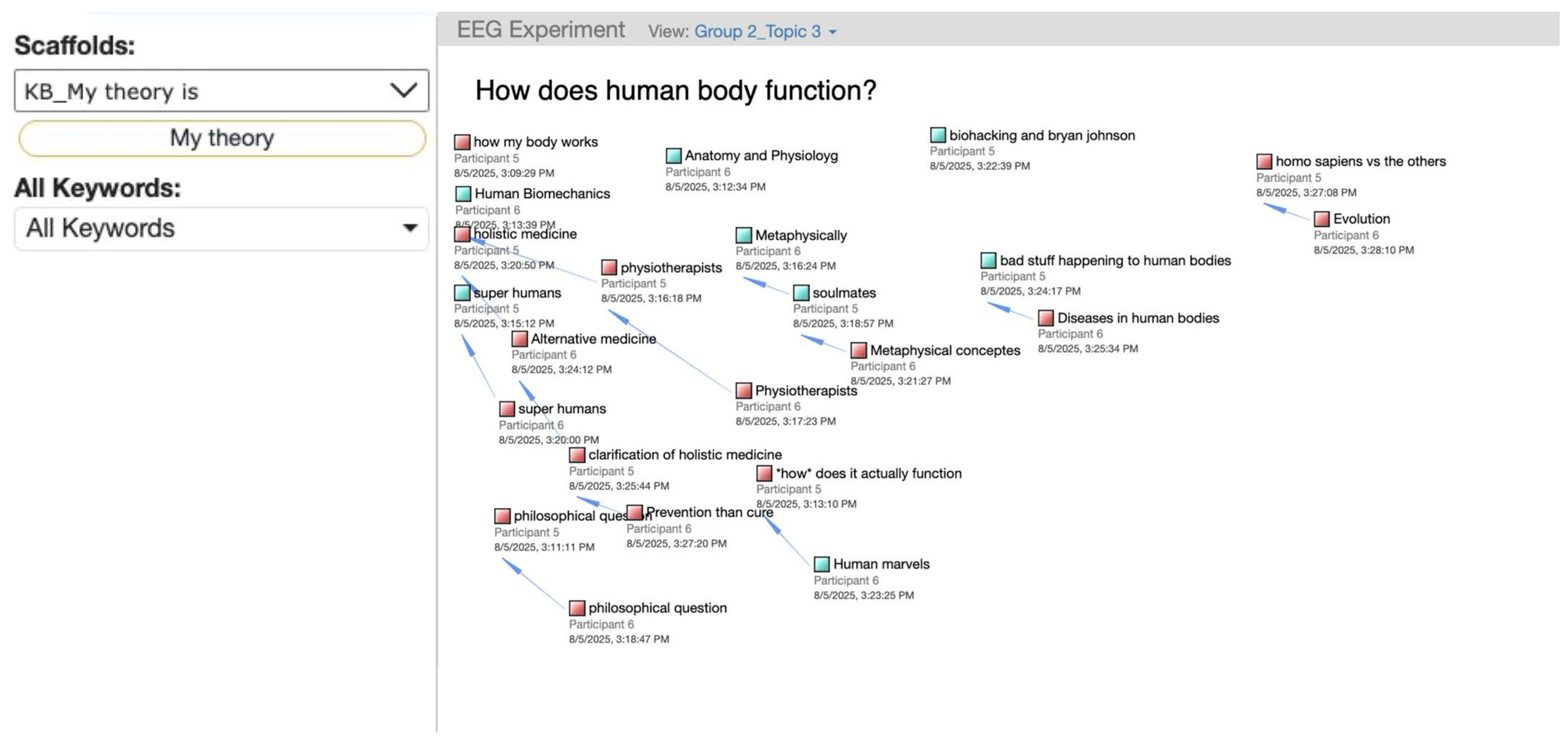Click the 'My theory' scaffold button
Screen dimensions: 1568x743
pyautogui.click(x=222, y=138)
